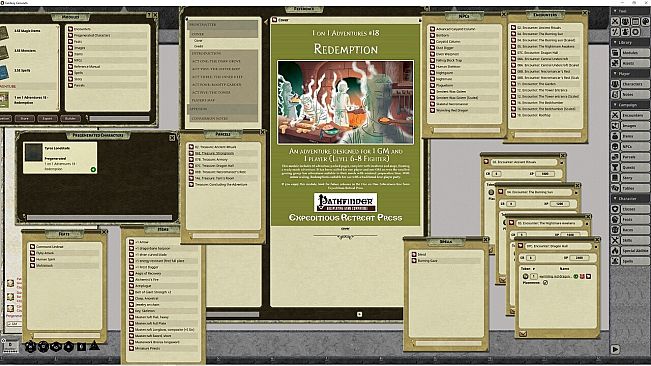Open Encounter: Dragon Hall in Encounters list

pos(545,53)
